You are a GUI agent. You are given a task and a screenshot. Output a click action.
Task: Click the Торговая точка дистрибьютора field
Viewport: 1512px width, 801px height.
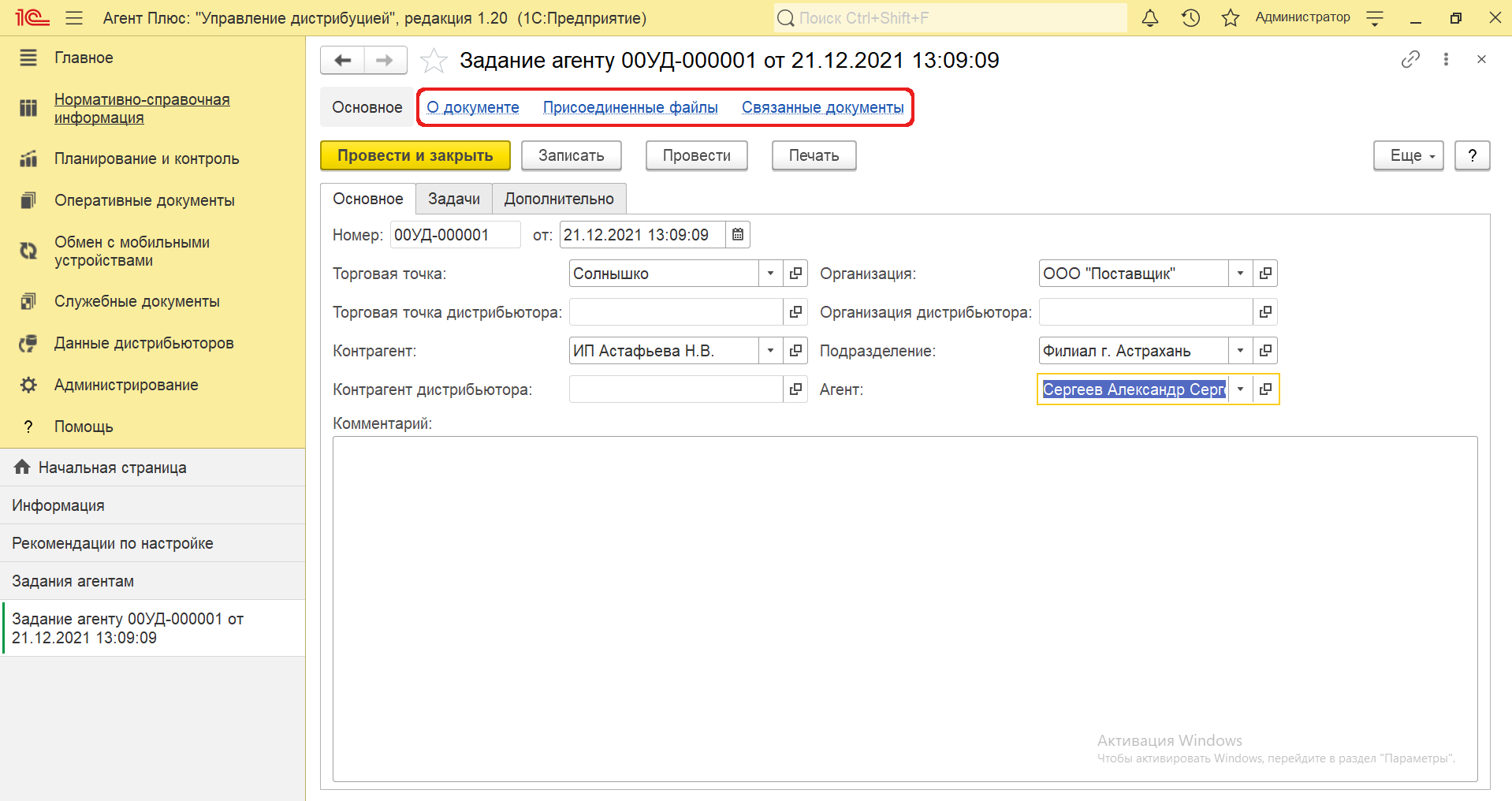[x=676, y=311]
